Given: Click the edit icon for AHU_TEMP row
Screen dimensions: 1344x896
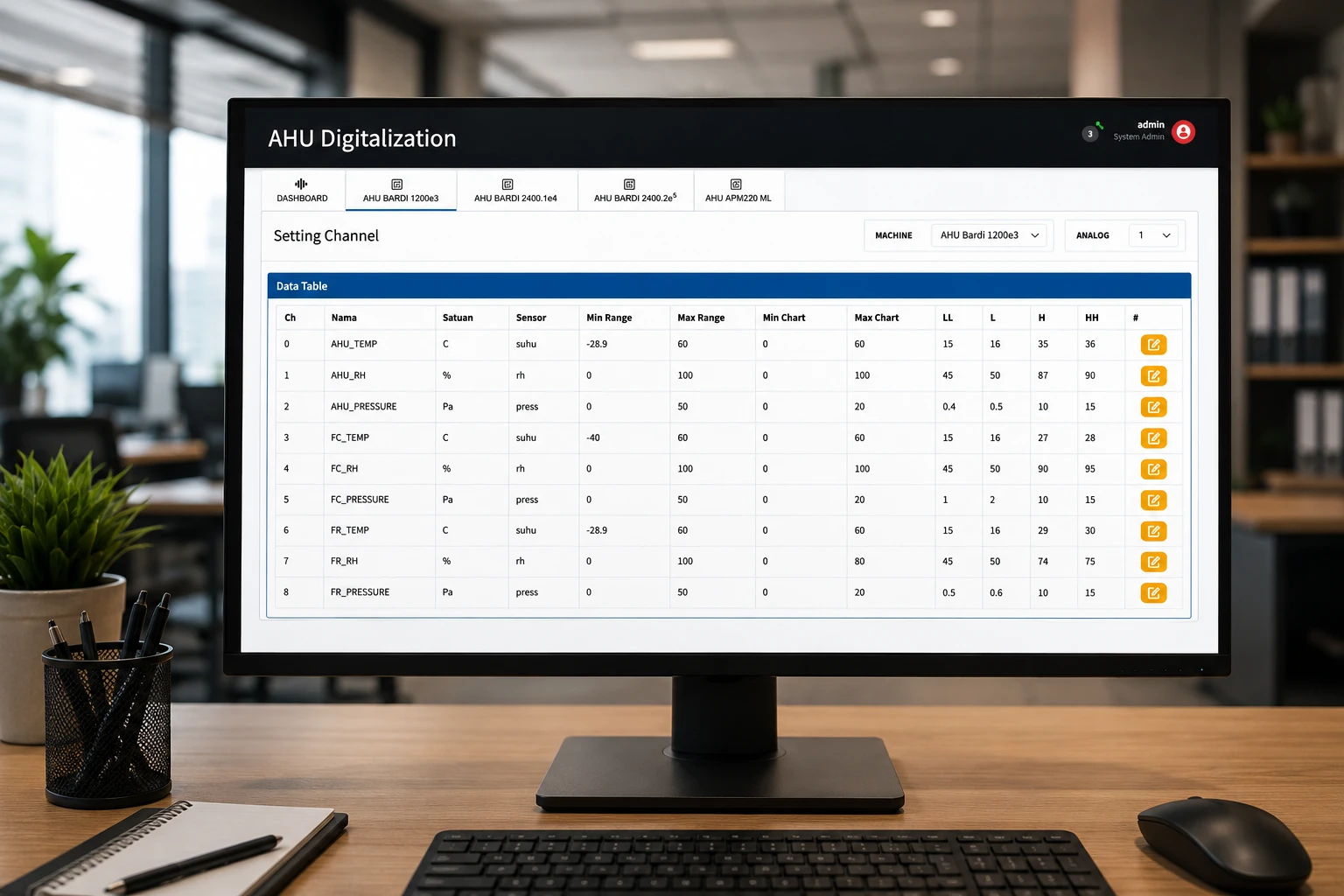Looking at the screenshot, I should click(x=1153, y=345).
